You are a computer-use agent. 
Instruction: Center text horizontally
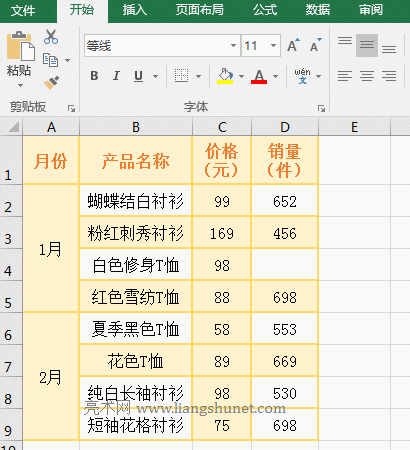click(x=367, y=76)
